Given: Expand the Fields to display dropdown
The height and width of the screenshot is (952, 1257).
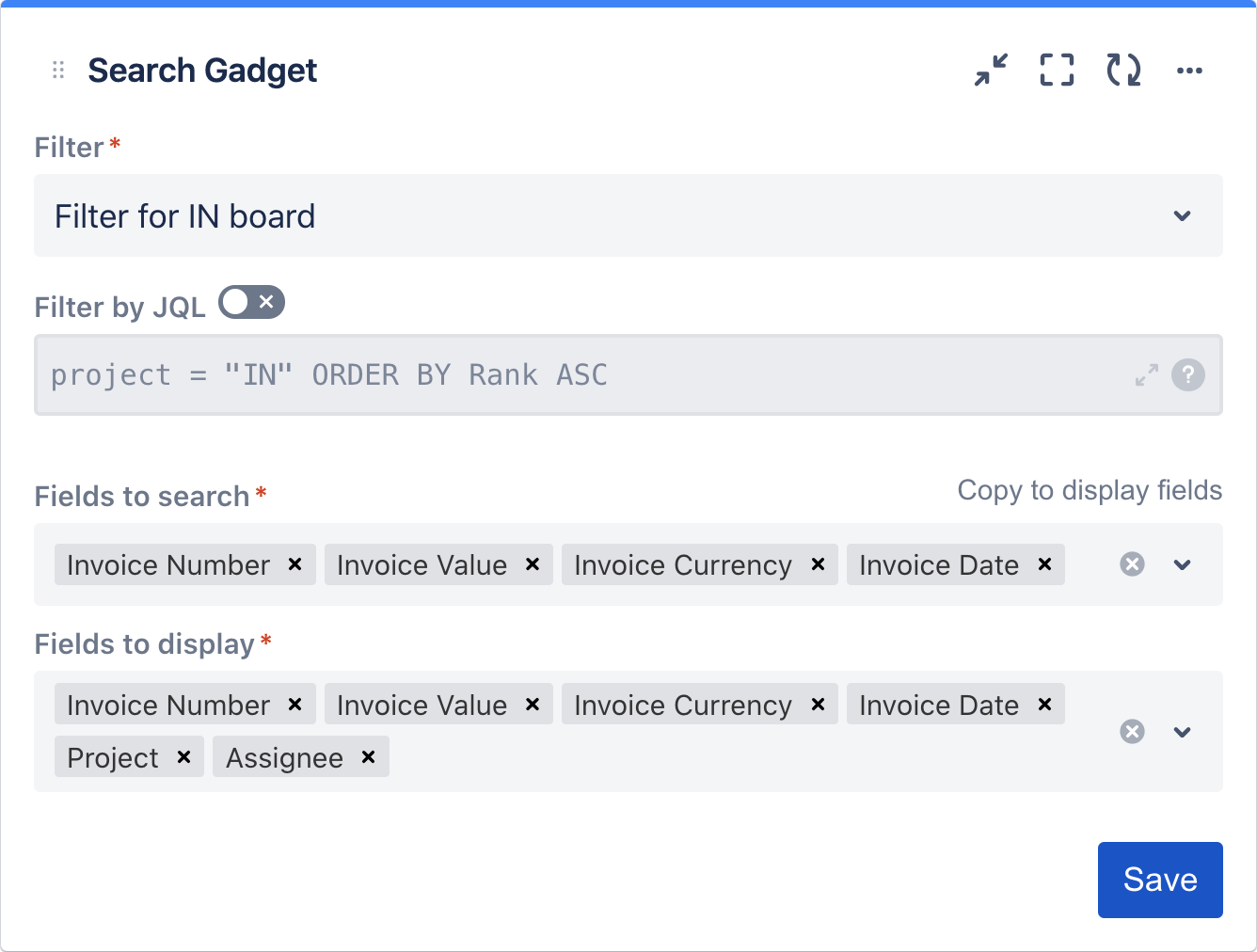Looking at the screenshot, I should [x=1183, y=732].
